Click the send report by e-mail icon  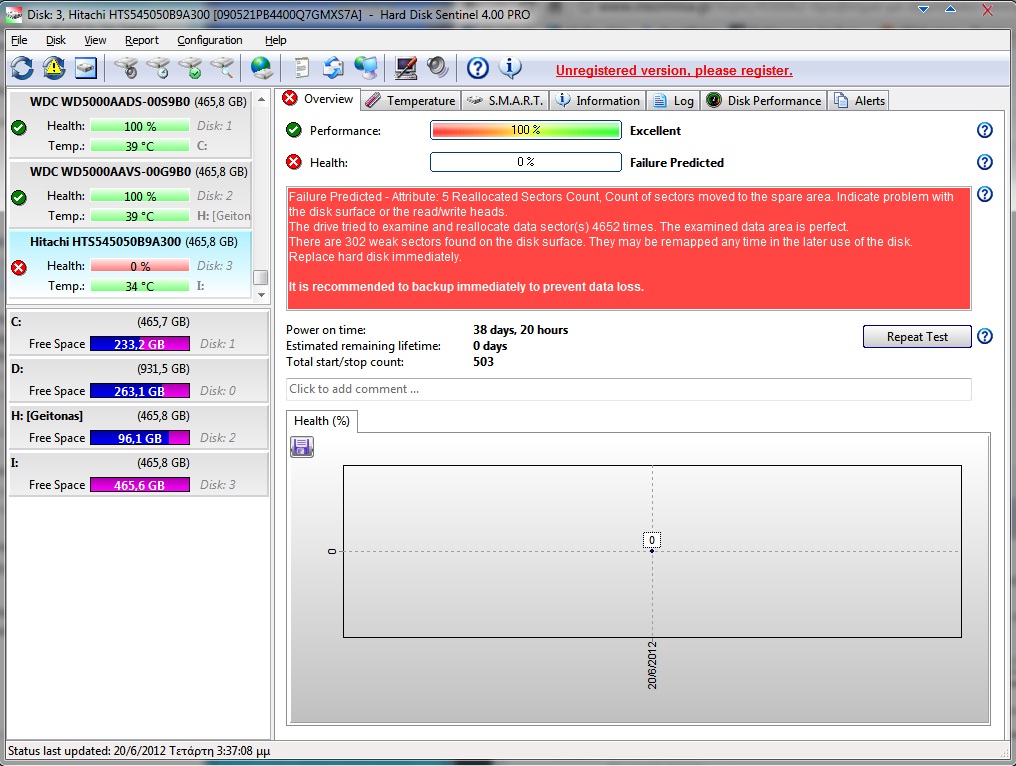click(x=334, y=67)
